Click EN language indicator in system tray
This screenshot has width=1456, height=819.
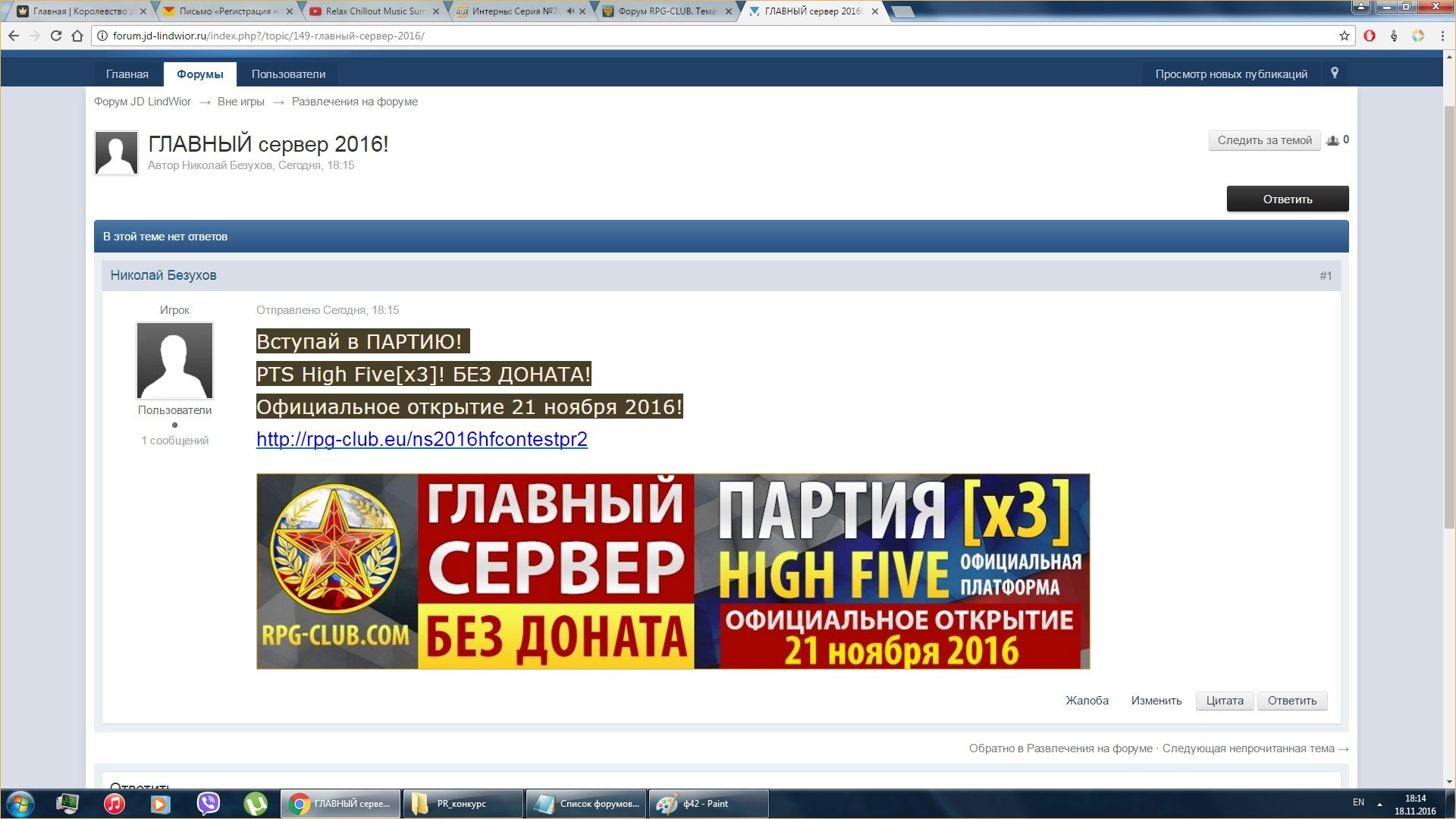(x=1358, y=802)
